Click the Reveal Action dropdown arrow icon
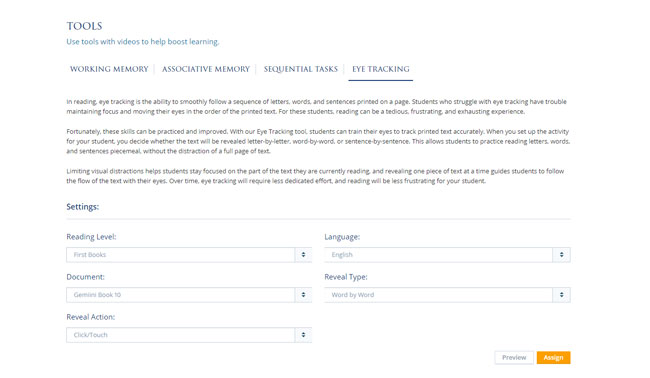The image size is (650, 378). (x=303, y=335)
